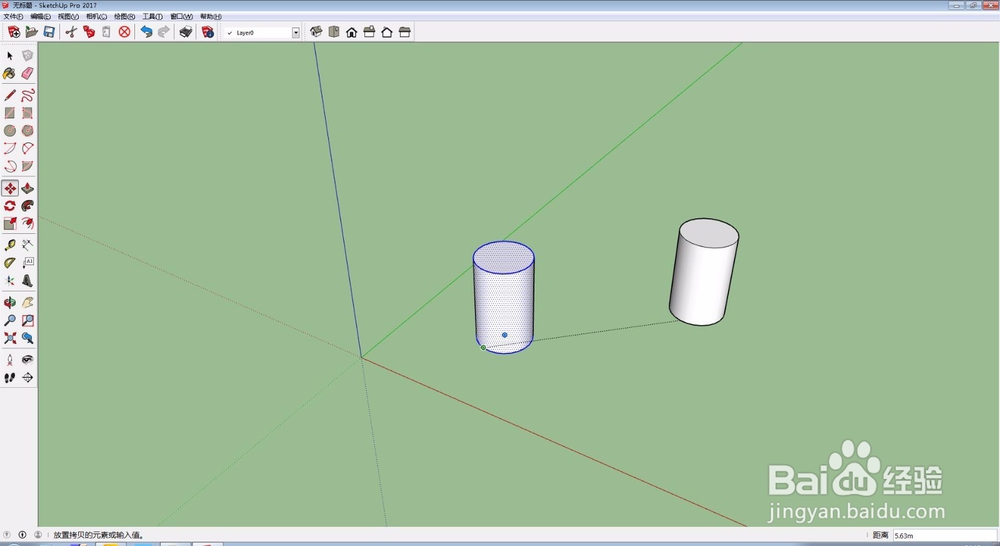
Task: Open the Model Info icon
Action: click(x=207, y=32)
